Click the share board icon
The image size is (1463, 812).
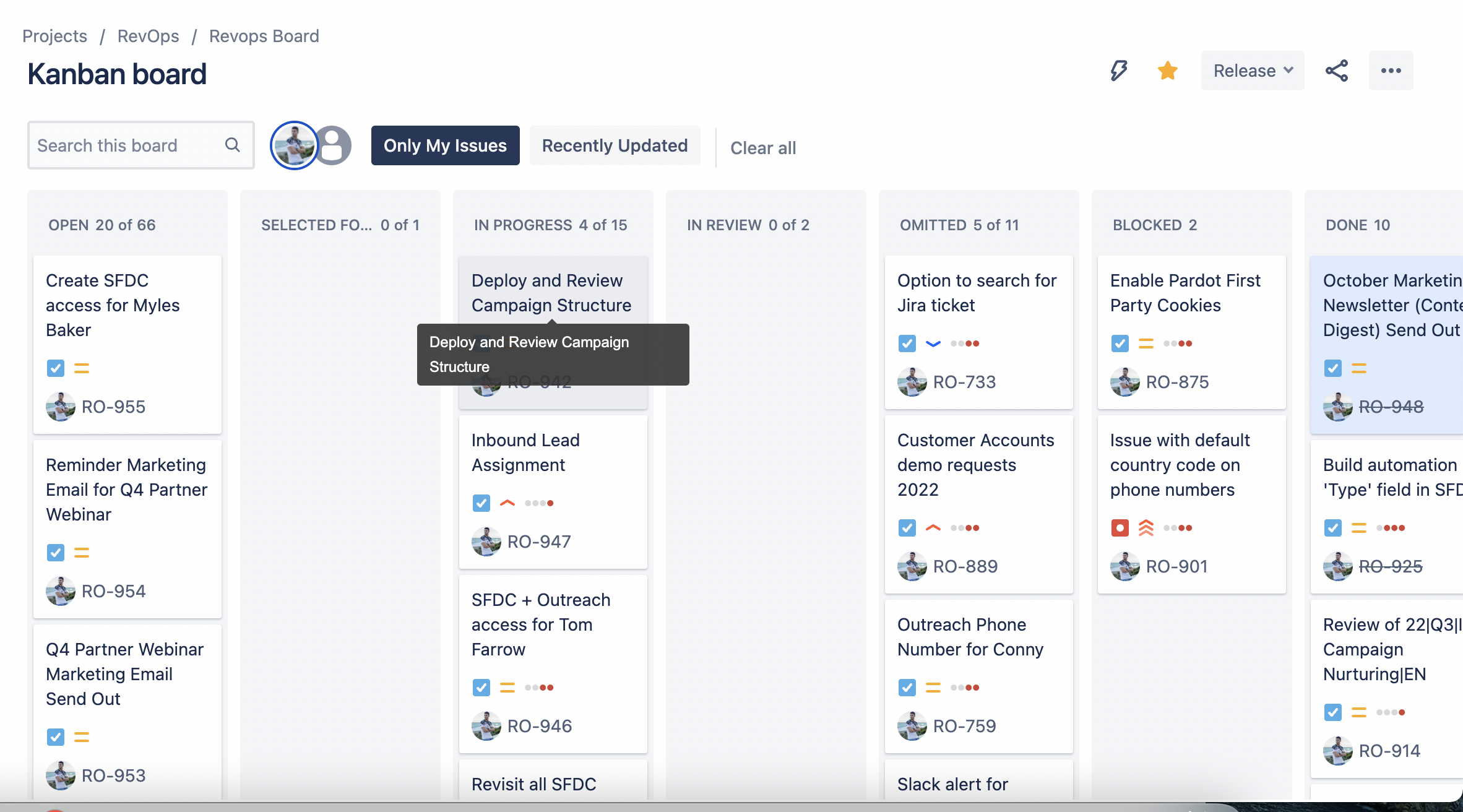(x=1337, y=71)
